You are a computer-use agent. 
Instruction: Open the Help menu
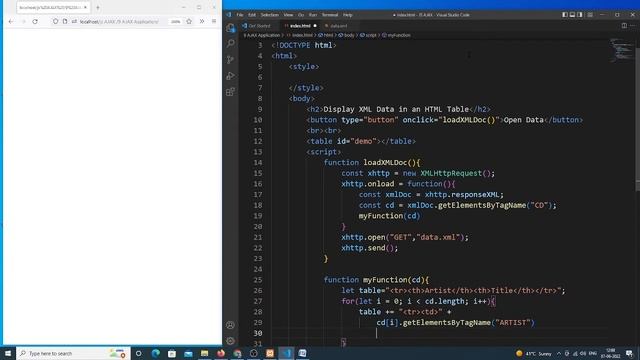pos(347,15)
